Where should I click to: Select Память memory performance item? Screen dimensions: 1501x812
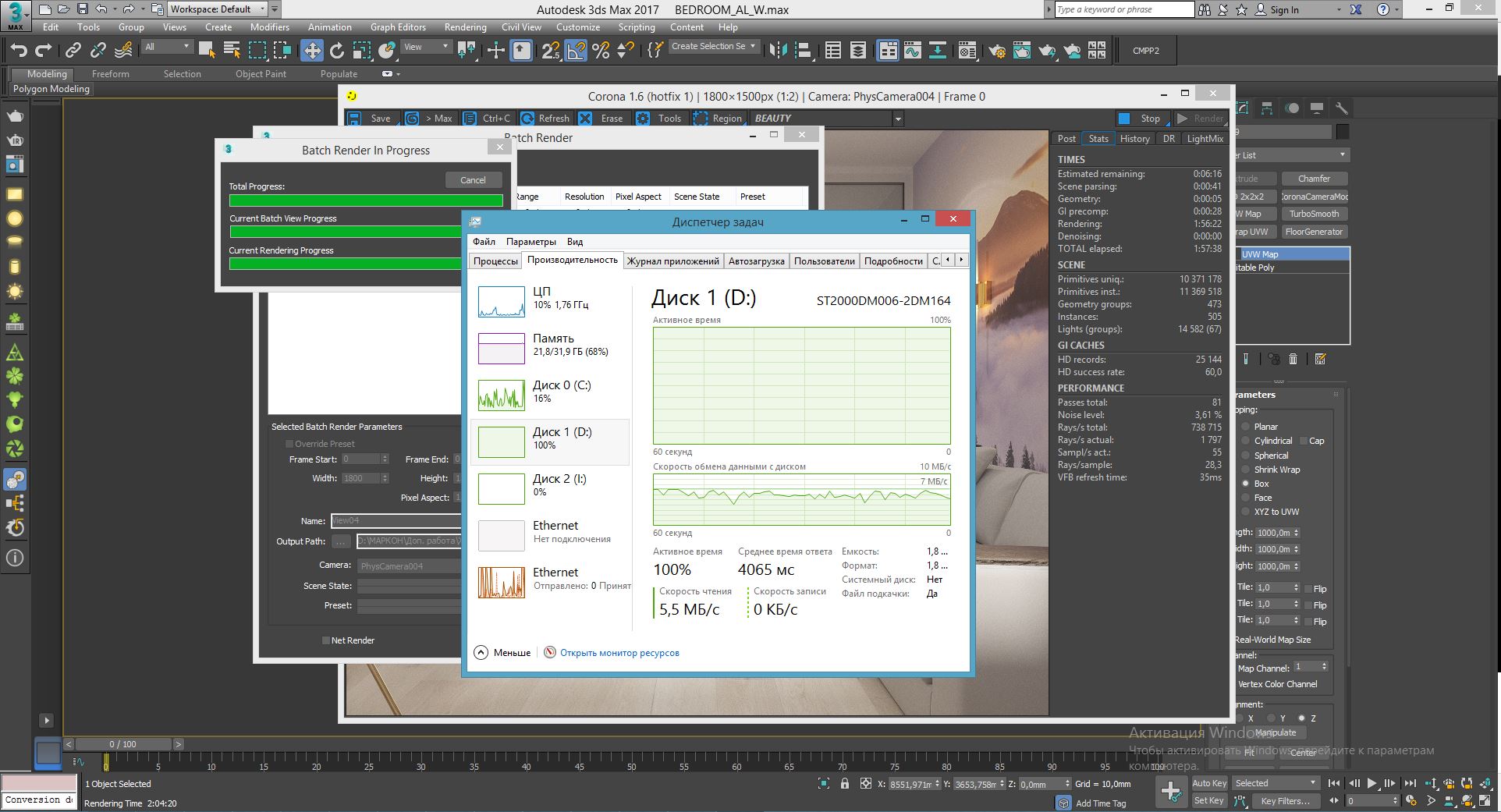coord(549,349)
